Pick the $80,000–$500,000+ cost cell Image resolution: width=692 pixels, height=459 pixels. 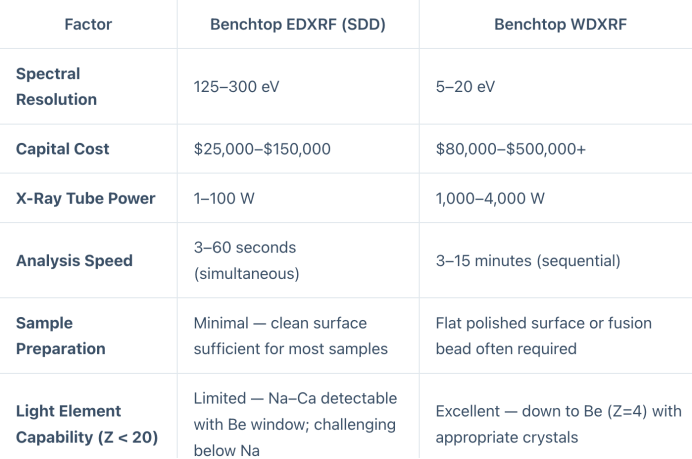click(511, 149)
